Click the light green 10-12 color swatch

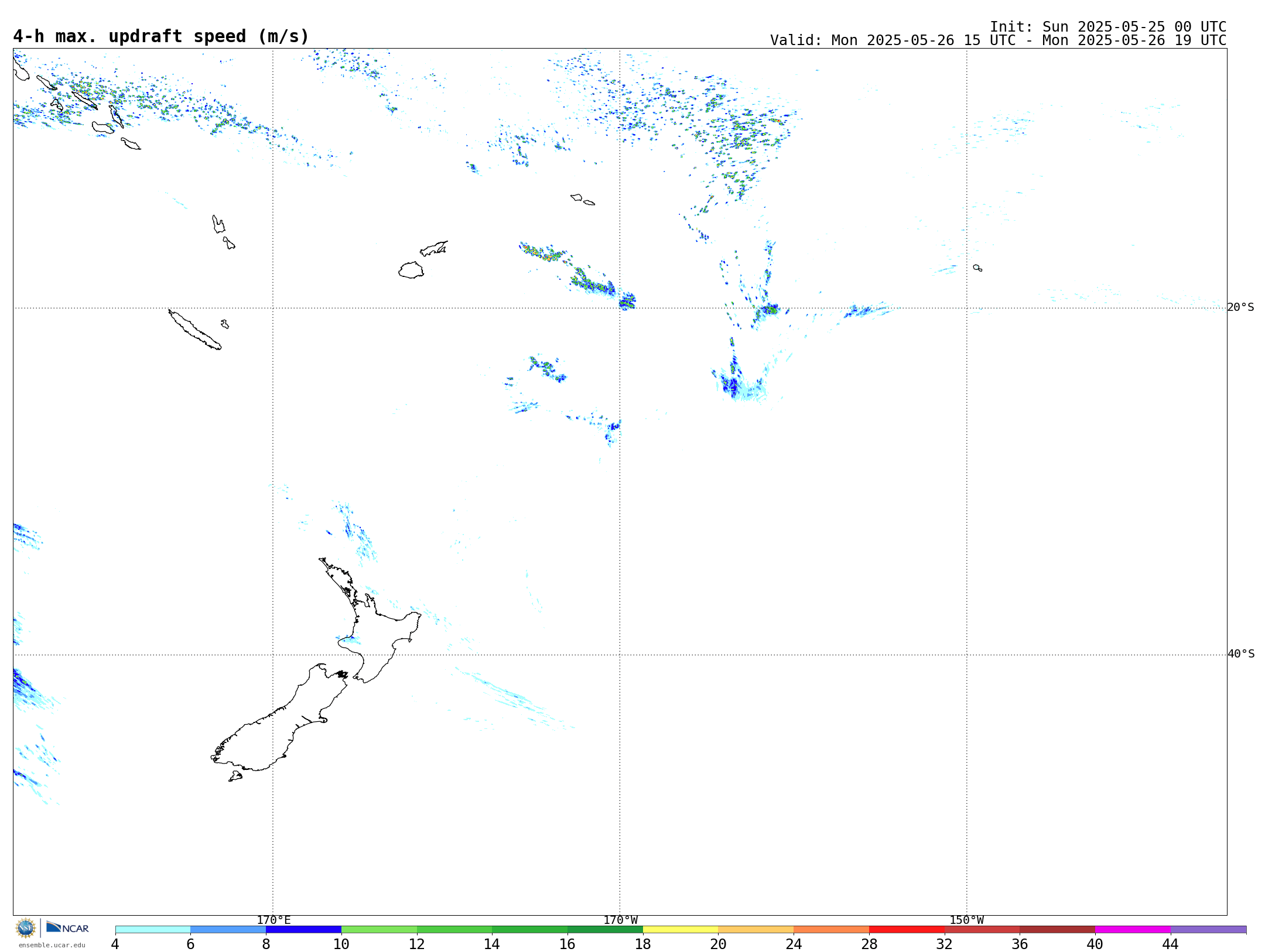coord(379,930)
